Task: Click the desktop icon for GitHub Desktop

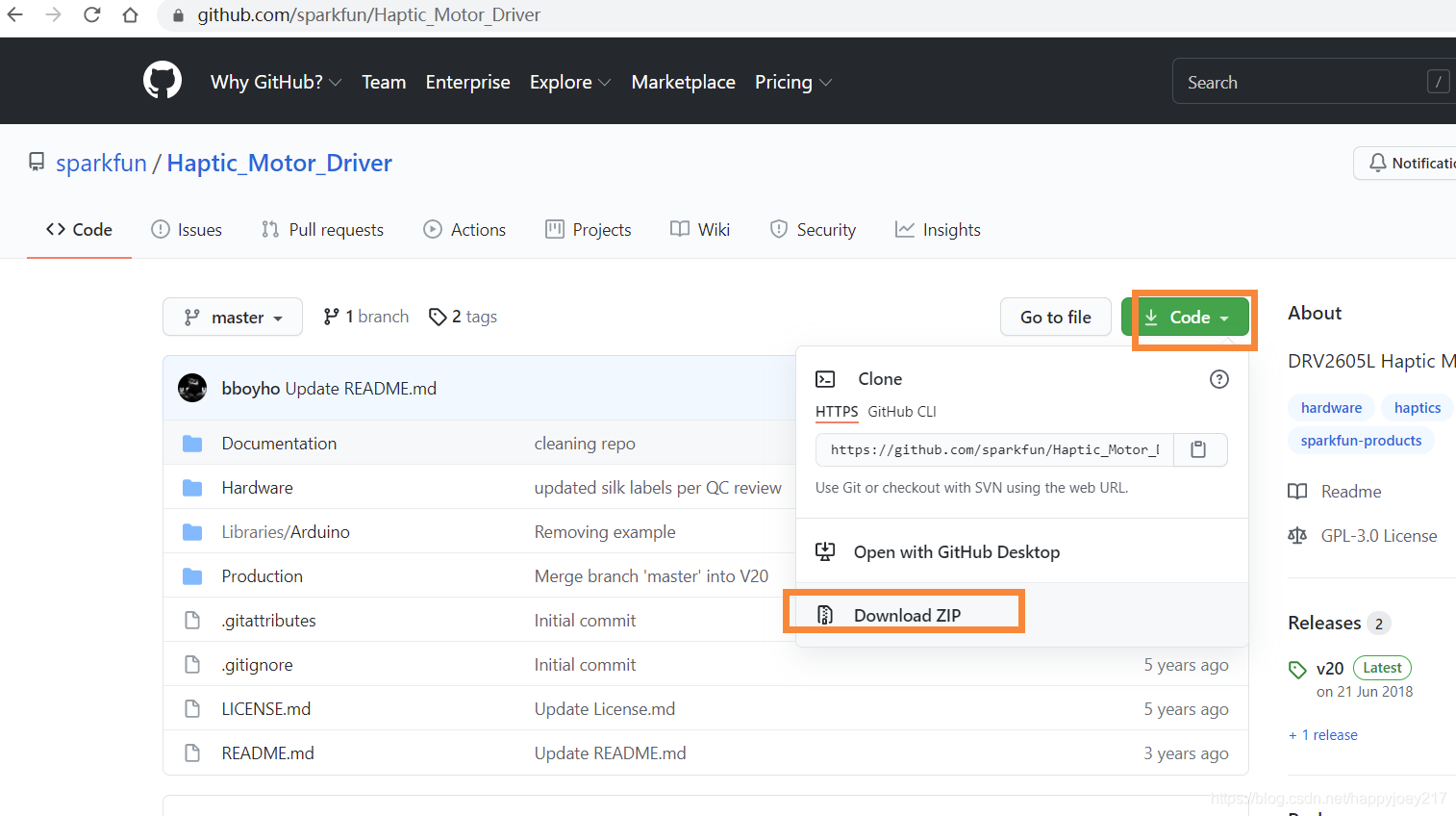Action: tap(825, 551)
